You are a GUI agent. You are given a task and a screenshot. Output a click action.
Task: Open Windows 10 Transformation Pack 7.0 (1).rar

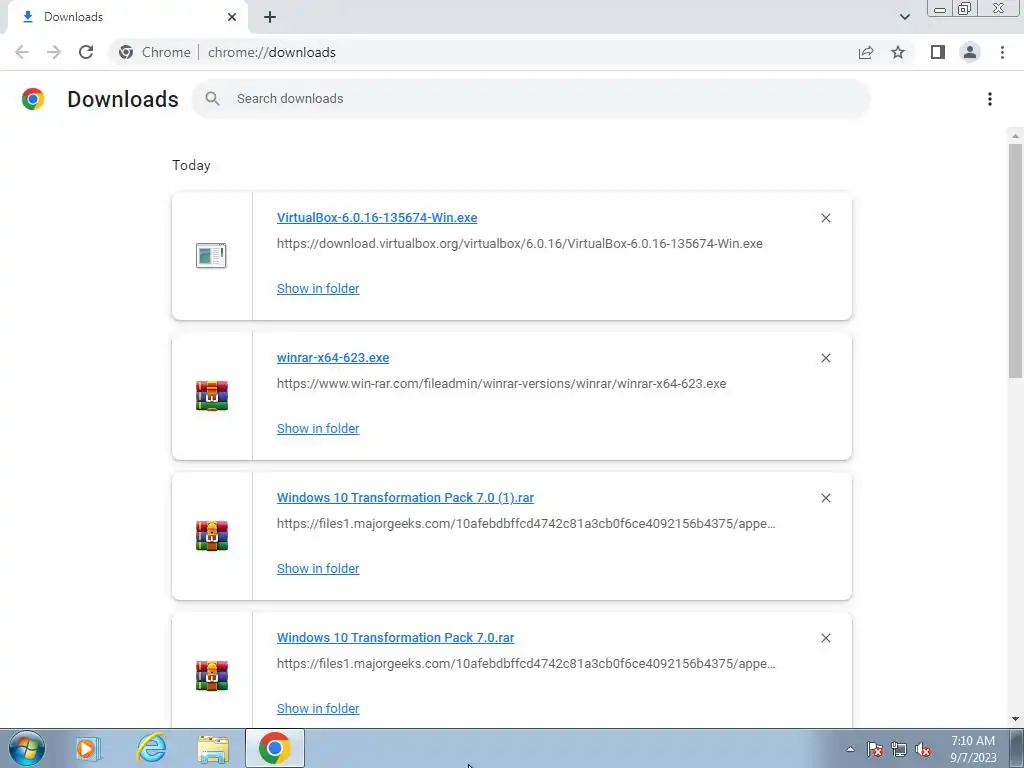point(406,498)
